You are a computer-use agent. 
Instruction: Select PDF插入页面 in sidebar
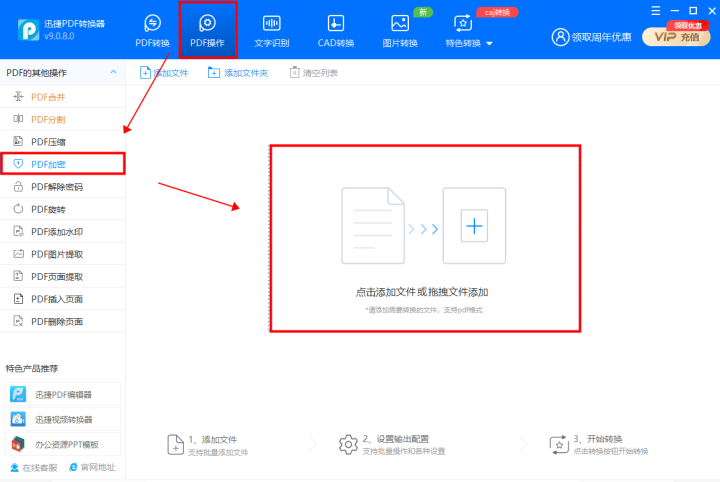point(62,299)
